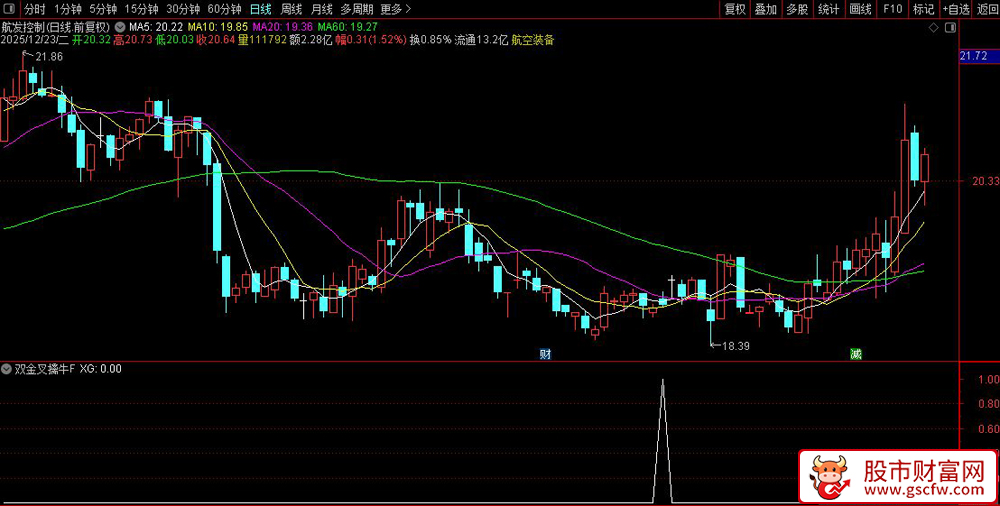Click the 返回 back button
1000x506 pixels.
pyautogui.click(x=987, y=9)
